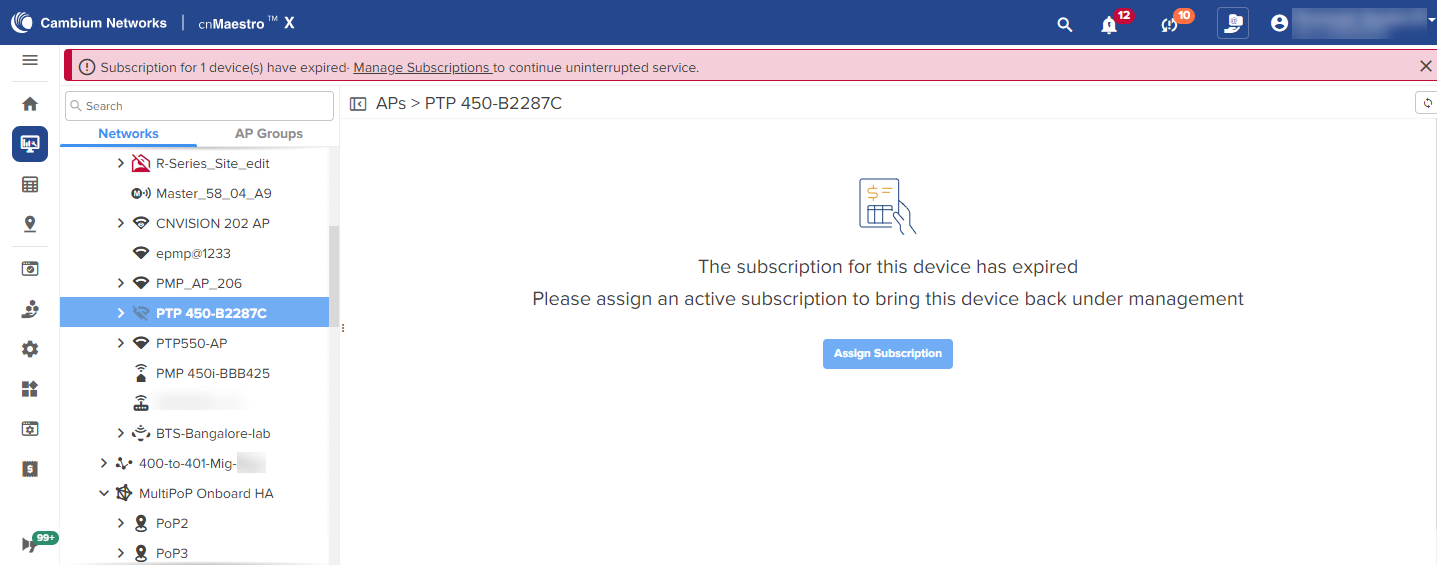Open the global search magnifier icon
The image size is (1437, 565).
(x=1065, y=24)
